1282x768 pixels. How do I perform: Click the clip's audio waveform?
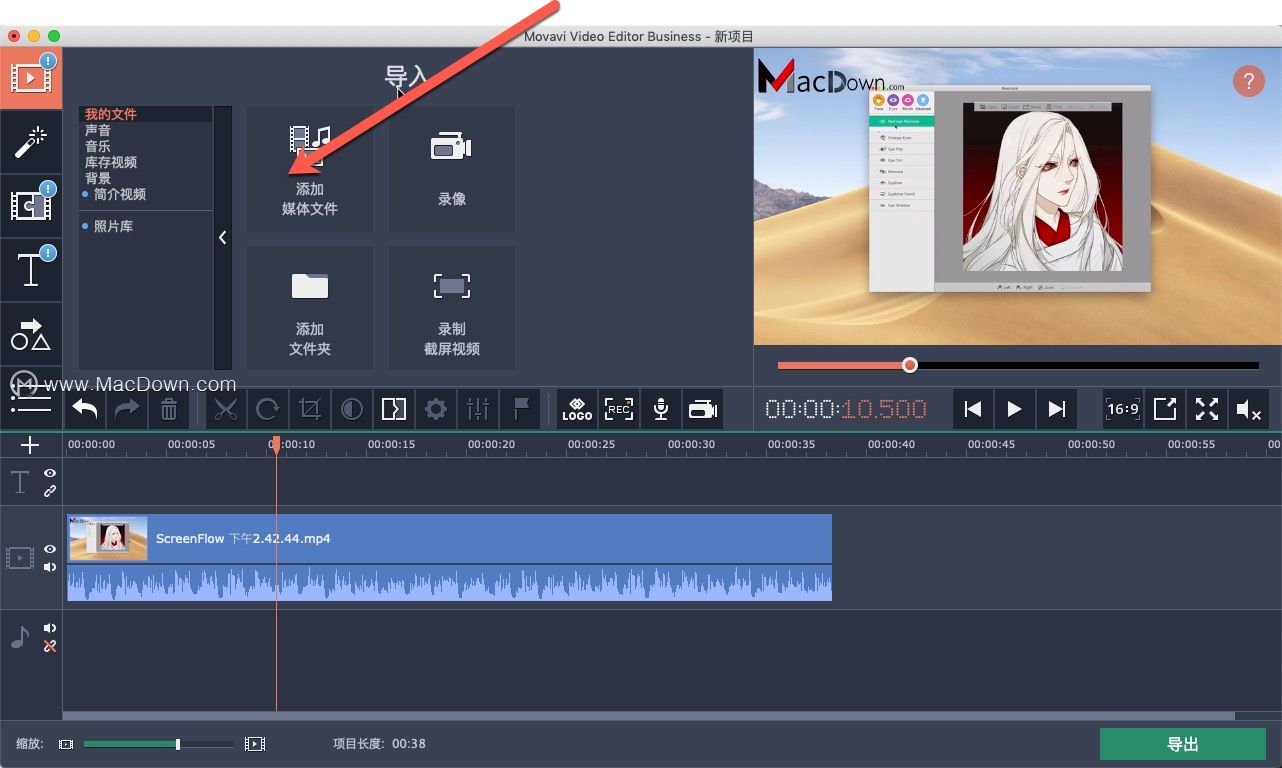pyautogui.click(x=449, y=583)
